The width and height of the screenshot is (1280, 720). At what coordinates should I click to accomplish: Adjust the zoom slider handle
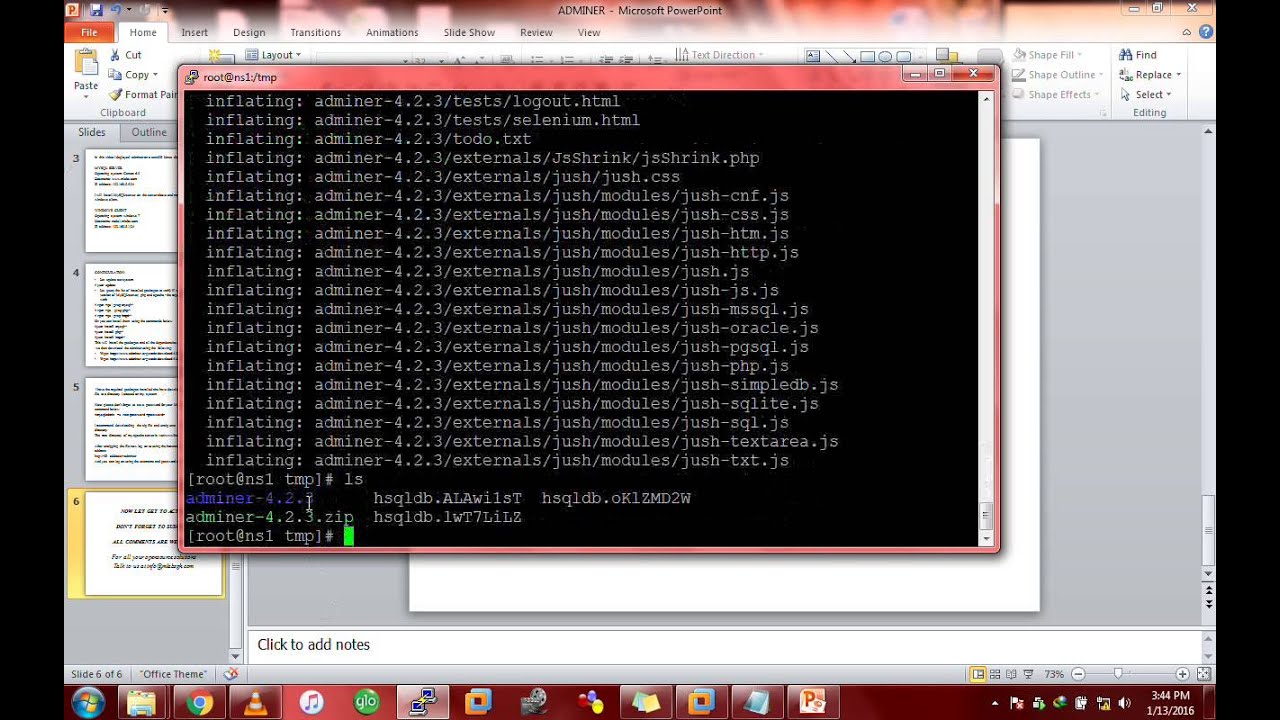pyautogui.click(x=1118, y=674)
